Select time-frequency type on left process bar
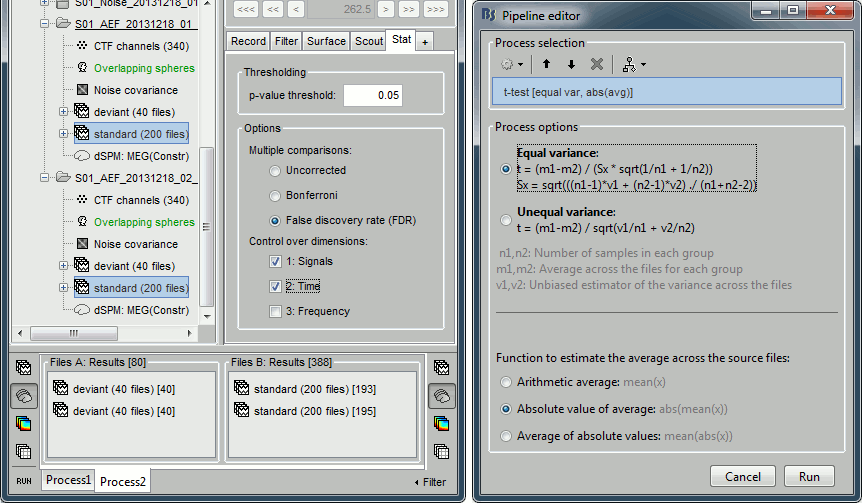The width and height of the screenshot is (862, 503). [x=23, y=423]
